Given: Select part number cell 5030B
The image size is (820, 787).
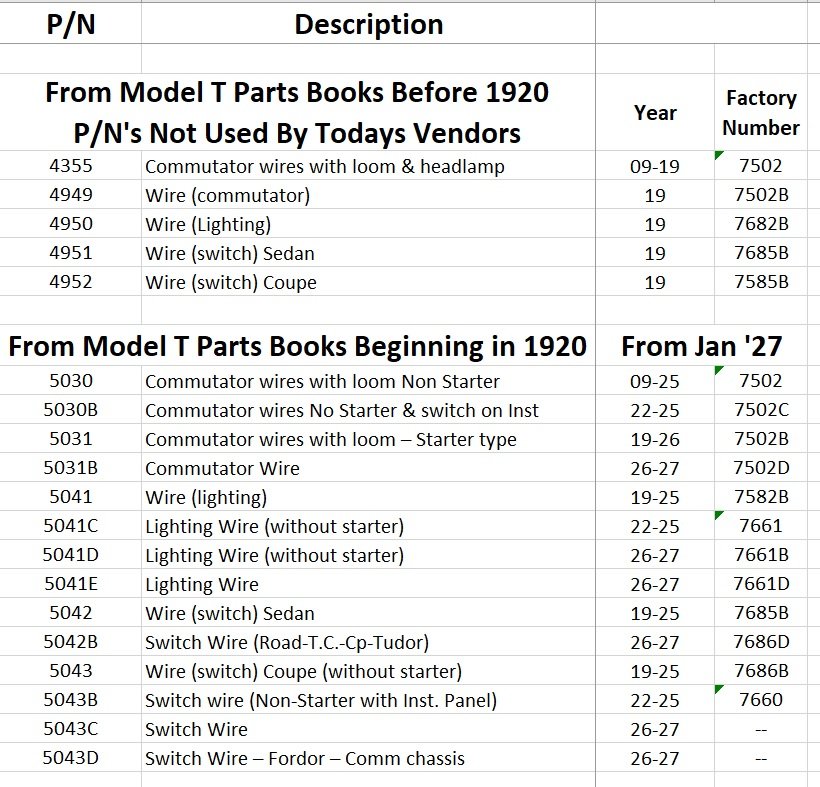Looking at the screenshot, I should click(x=71, y=410).
